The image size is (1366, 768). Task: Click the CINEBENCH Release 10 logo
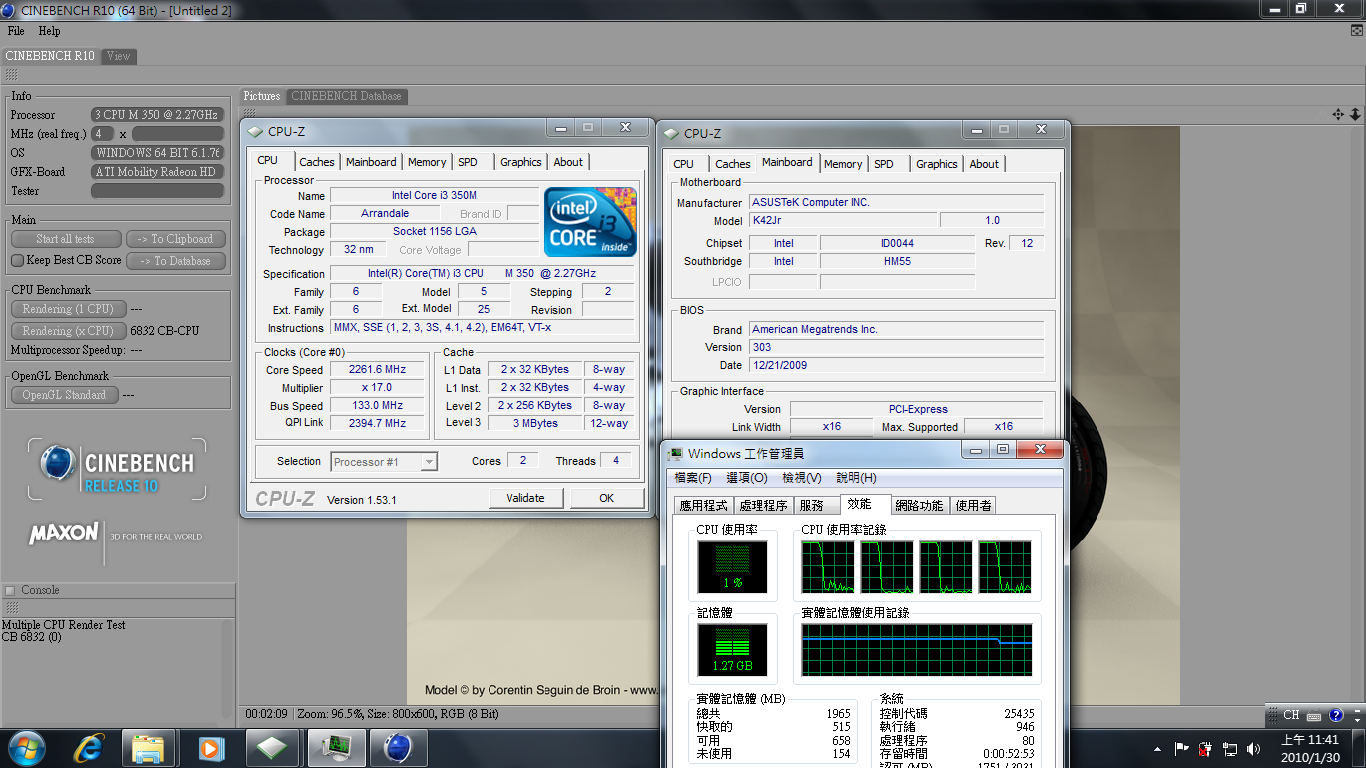click(117, 469)
